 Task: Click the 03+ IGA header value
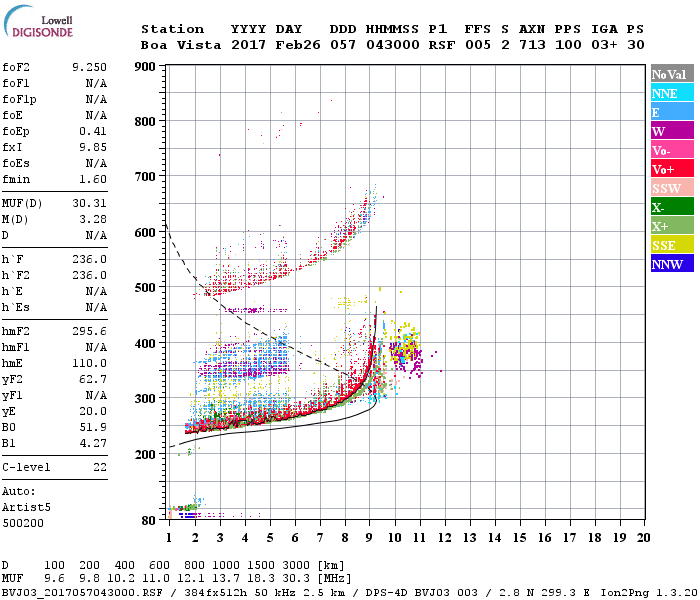pos(604,45)
